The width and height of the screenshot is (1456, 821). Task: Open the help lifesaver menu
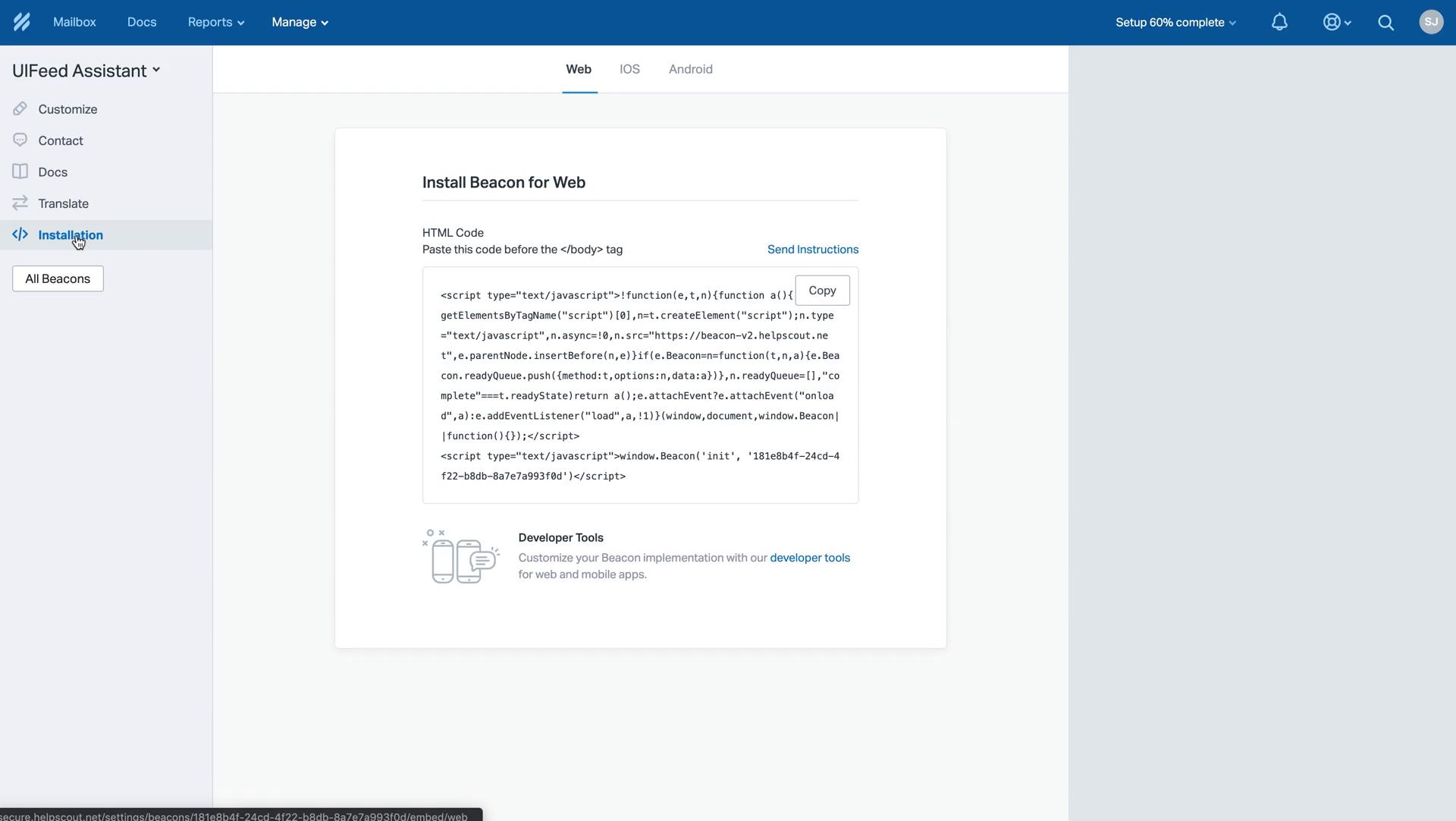[x=1336, y=22]
